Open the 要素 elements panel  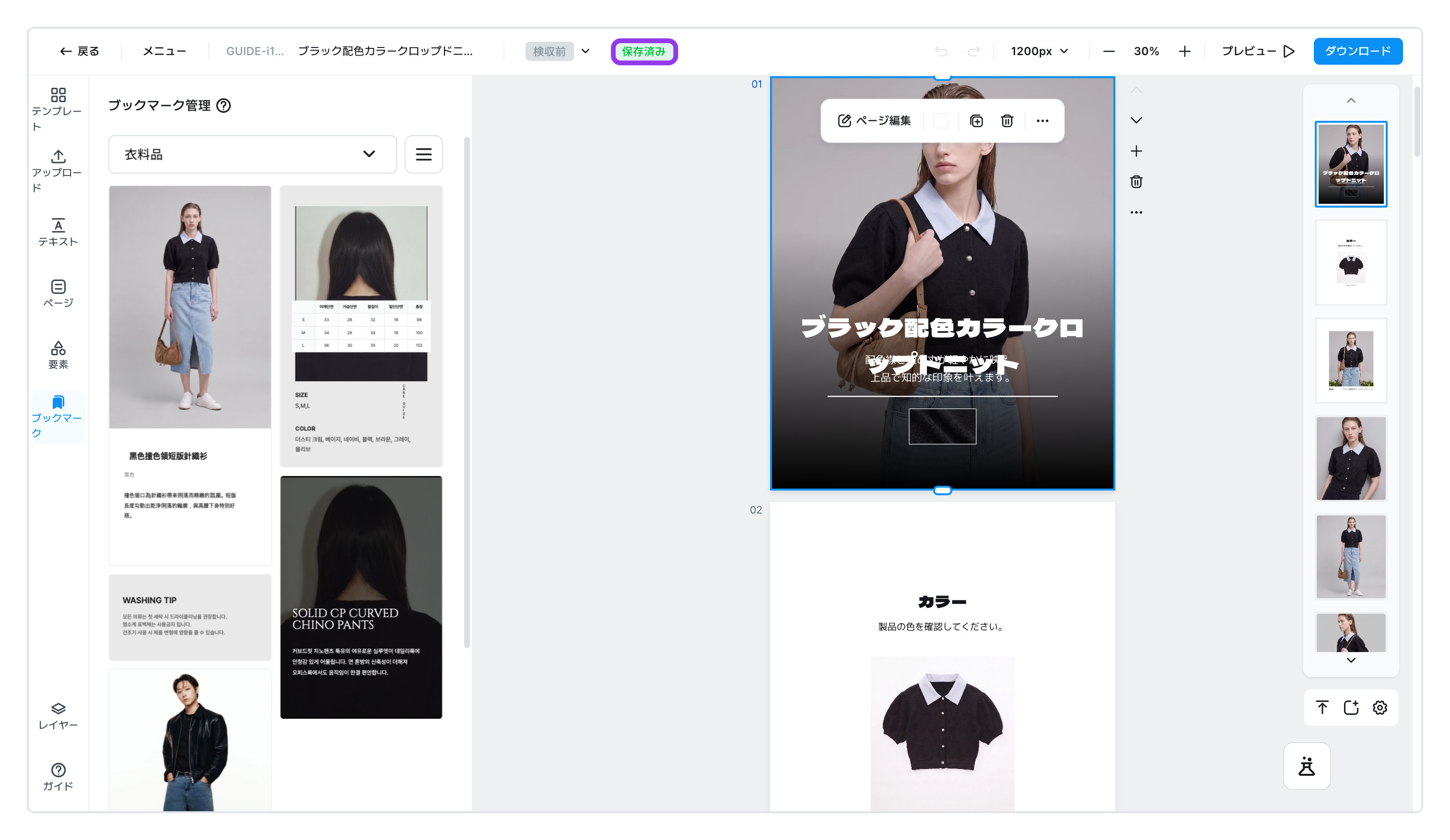[58, 355]
